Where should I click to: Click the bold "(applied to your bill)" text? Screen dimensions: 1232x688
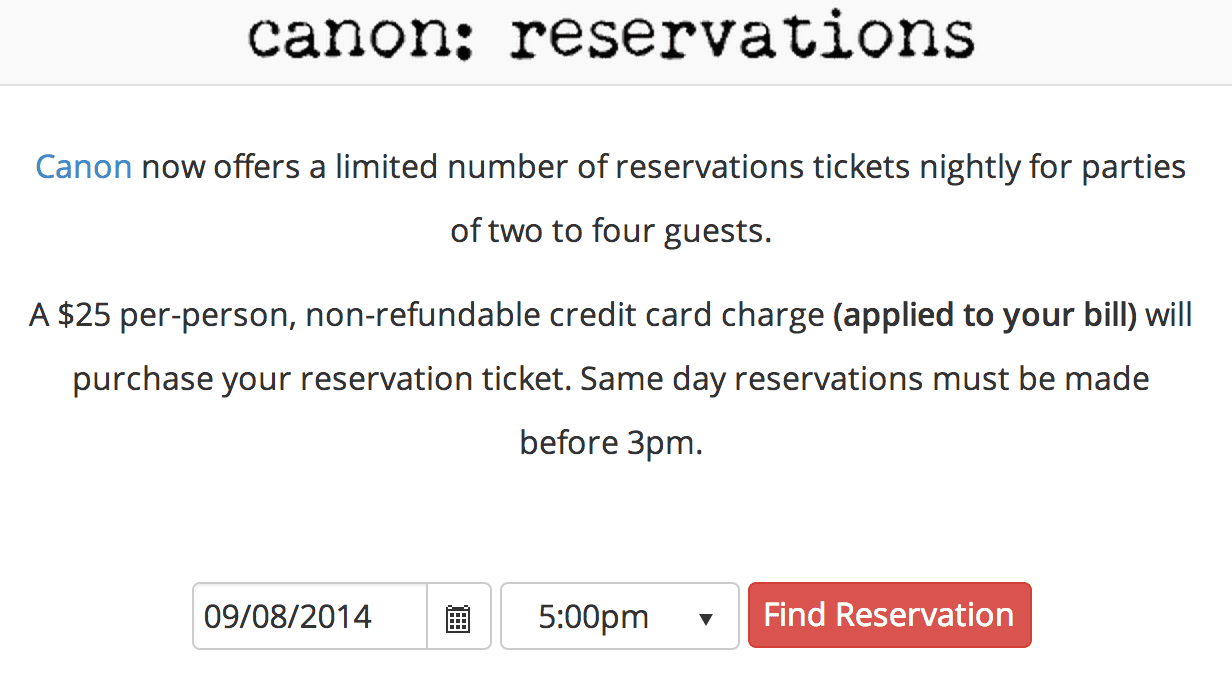pos(985,316)
